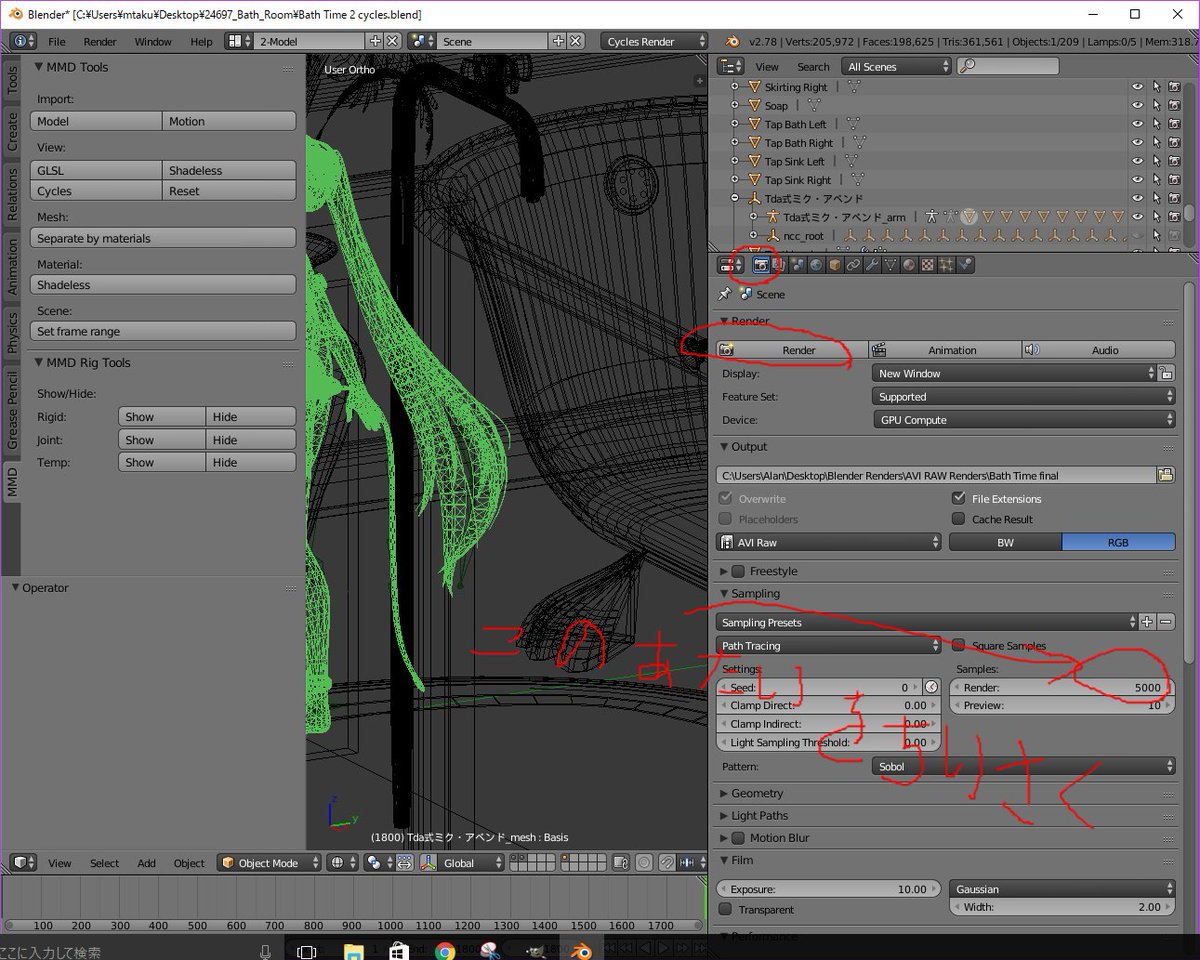
Task: Open the Particles properties tab
Action: [x=947, y=265]
